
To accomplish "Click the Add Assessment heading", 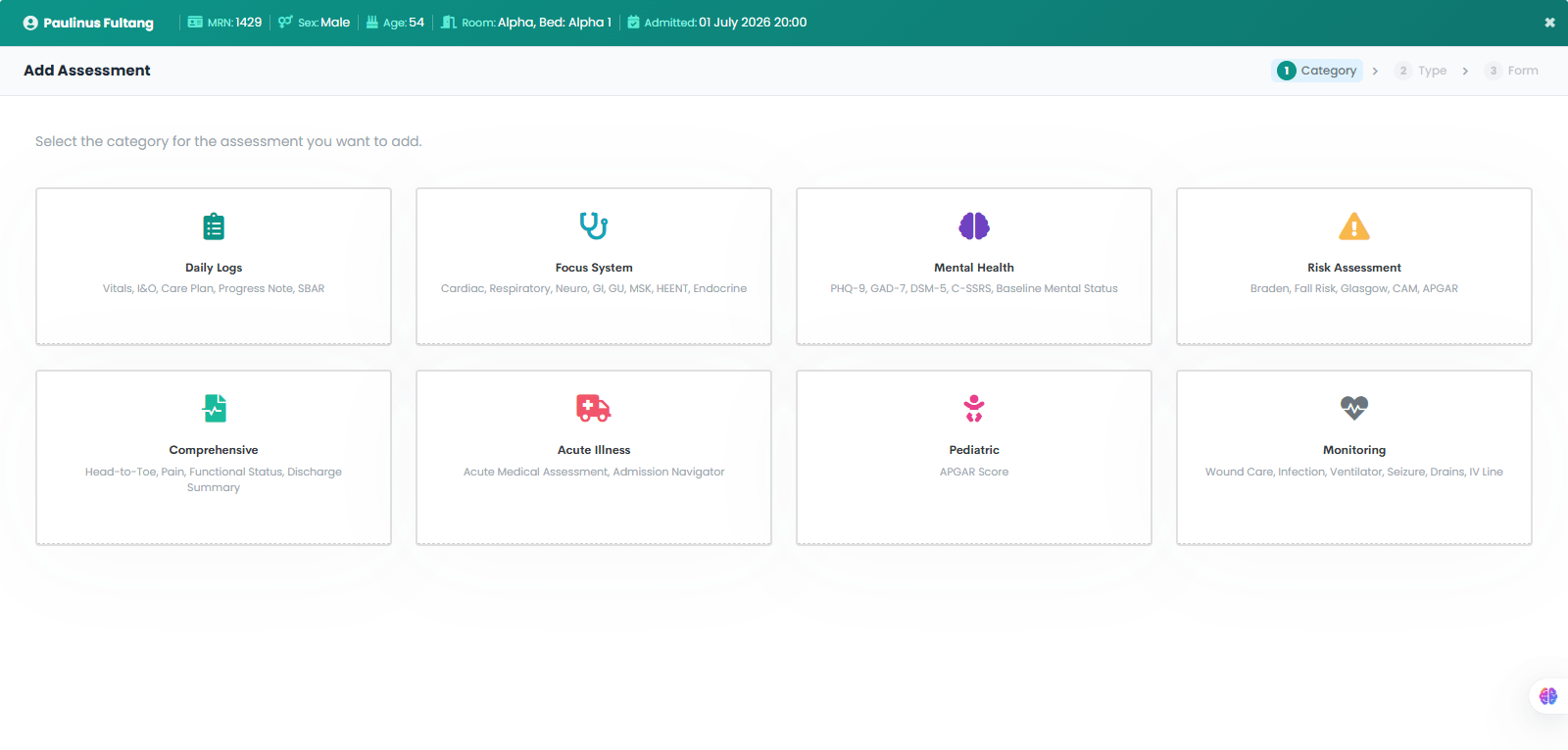I will (x=87, y=71).
